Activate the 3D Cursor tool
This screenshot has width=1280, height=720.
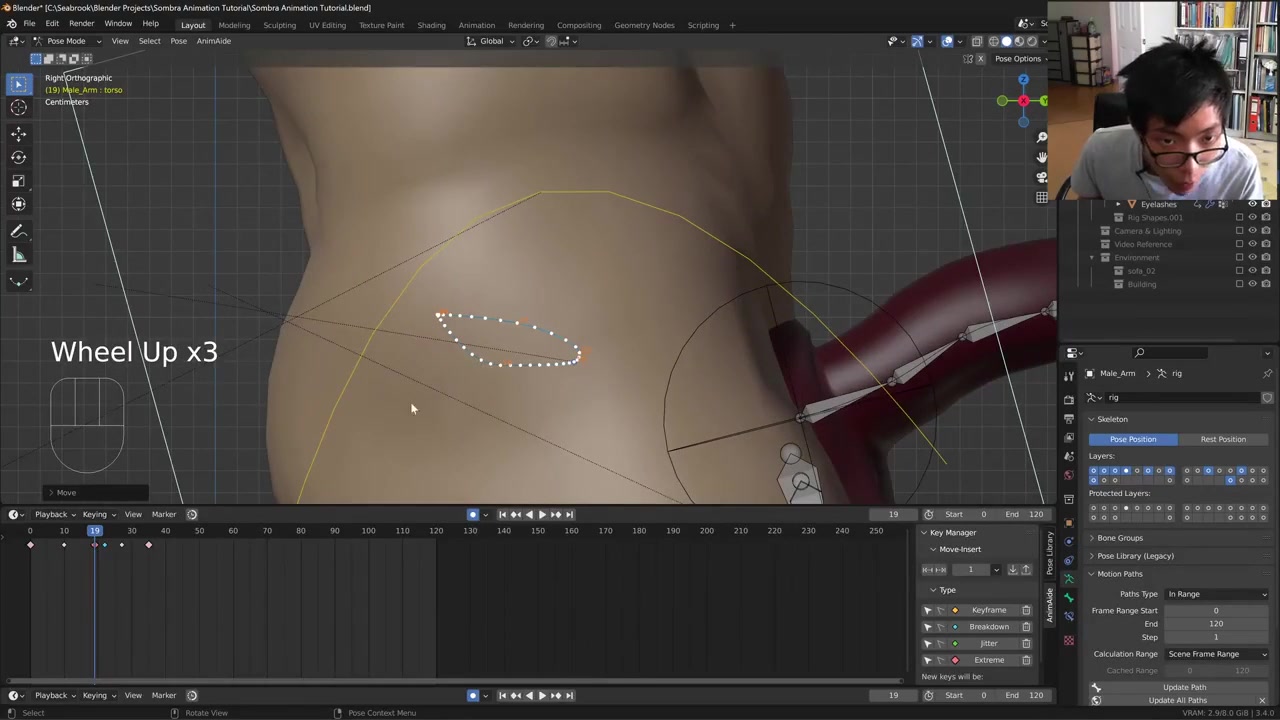coord(18,108)
